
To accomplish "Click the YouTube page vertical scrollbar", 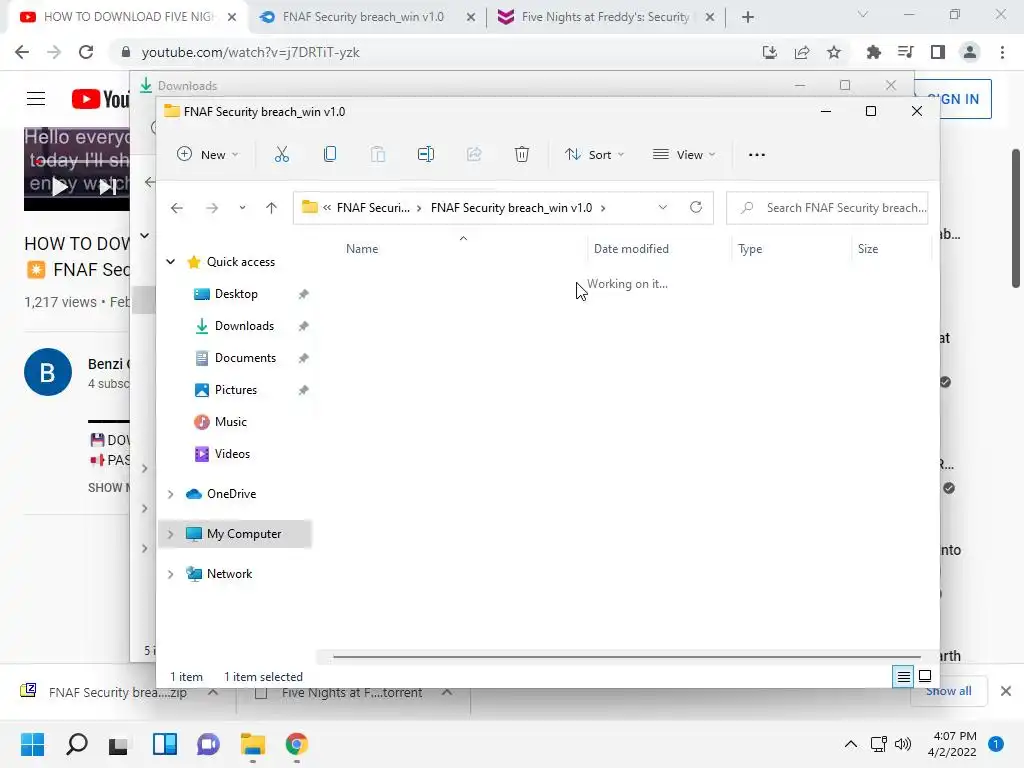I will (x=1016, y=218).
